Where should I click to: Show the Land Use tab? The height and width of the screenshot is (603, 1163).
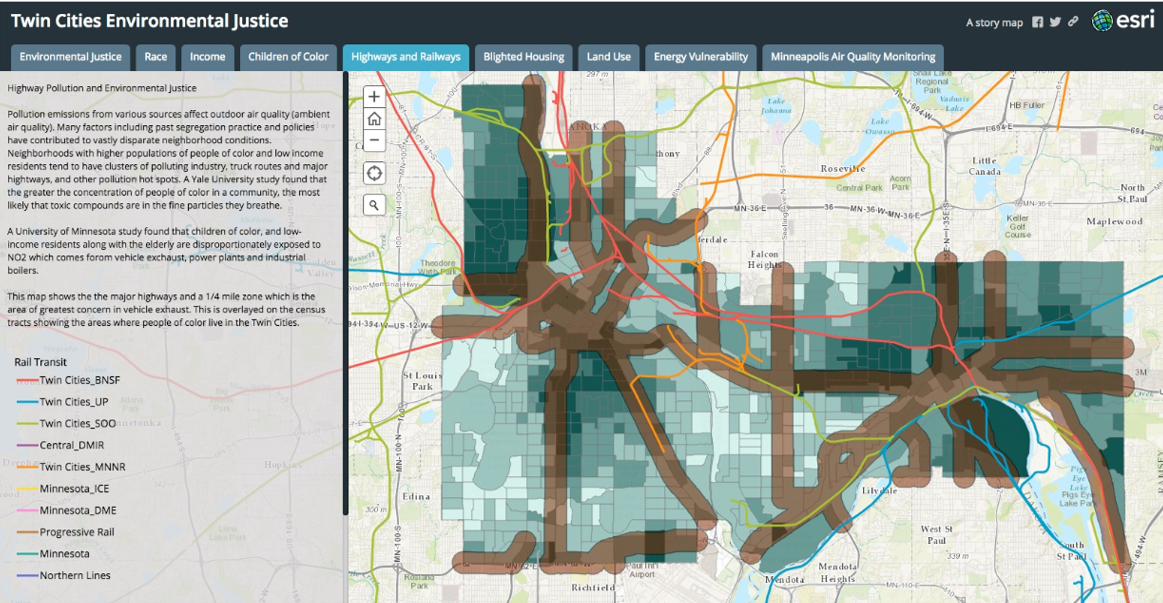point(609,57)
